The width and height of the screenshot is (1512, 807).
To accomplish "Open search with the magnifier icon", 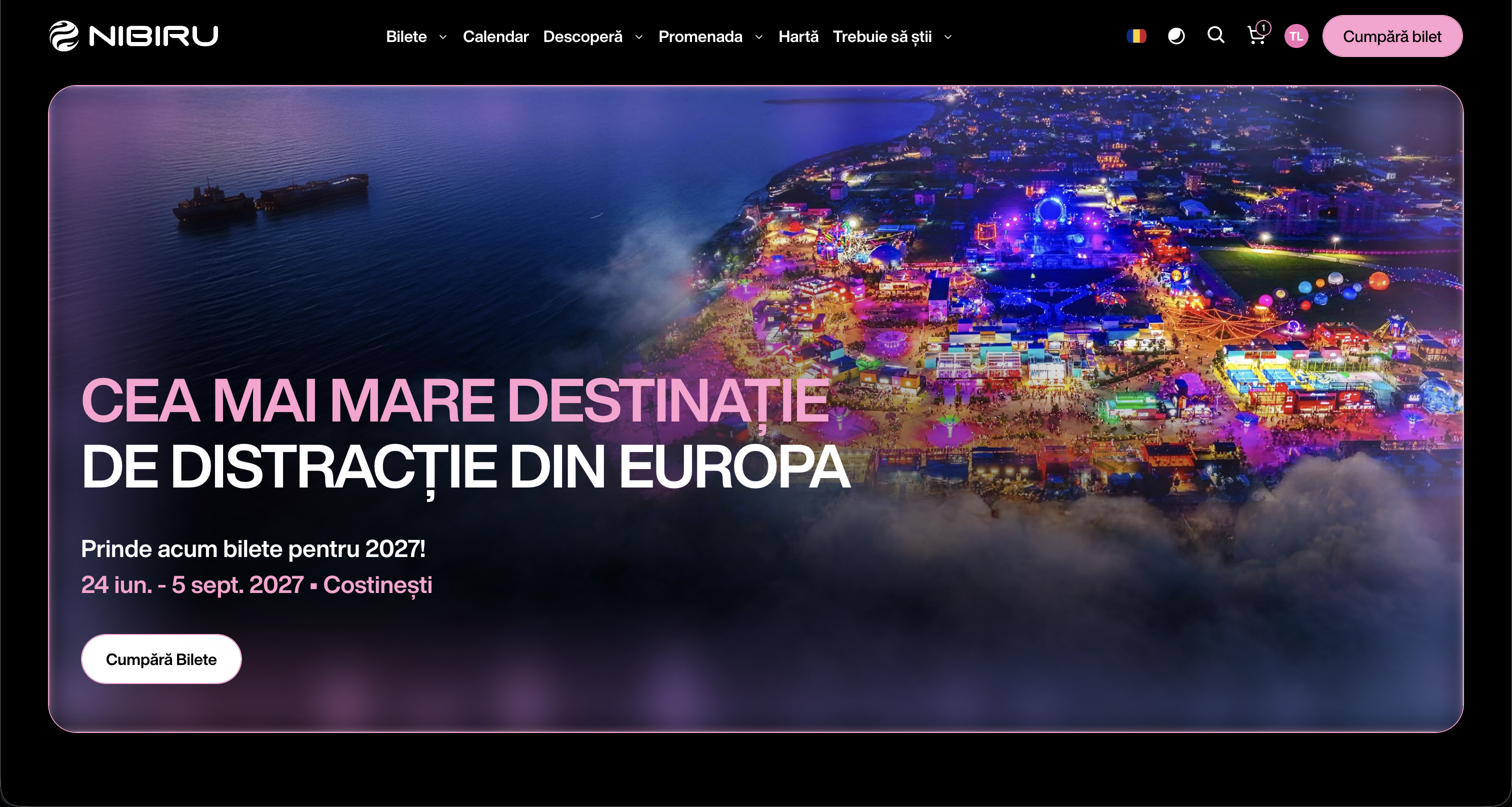I will pos(1216,35).
